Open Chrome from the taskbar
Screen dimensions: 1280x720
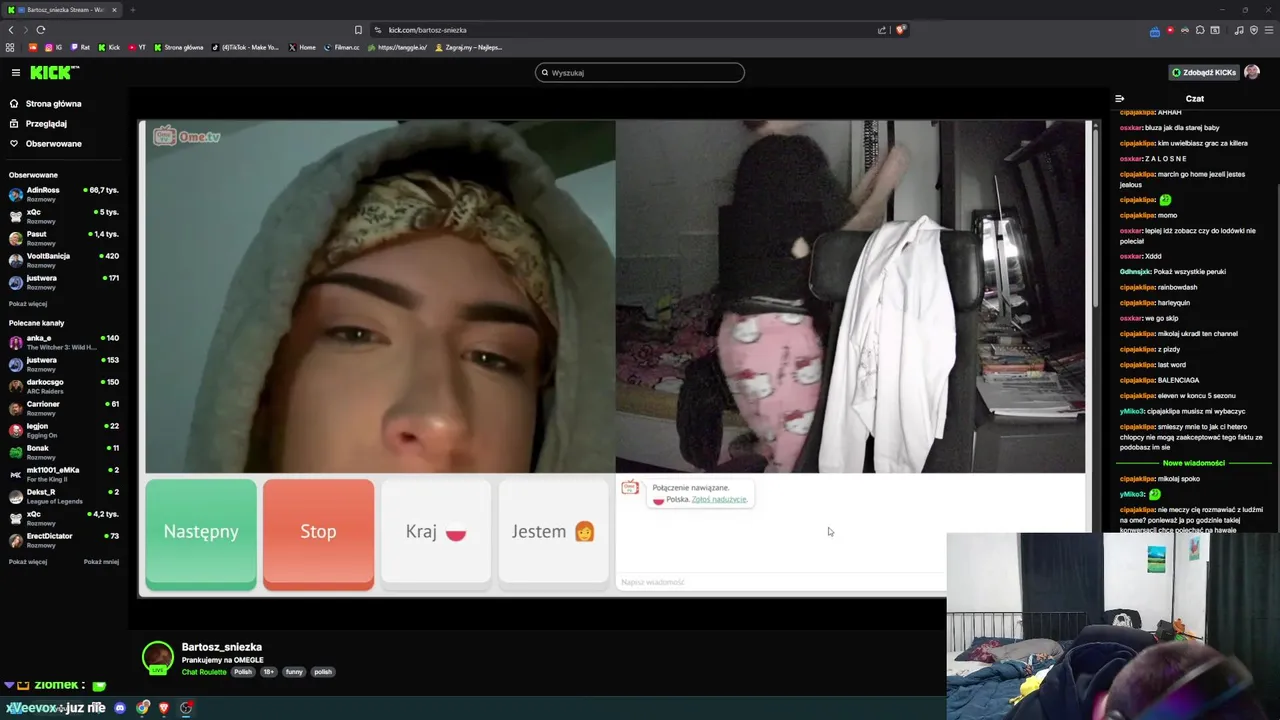(143, 708)
